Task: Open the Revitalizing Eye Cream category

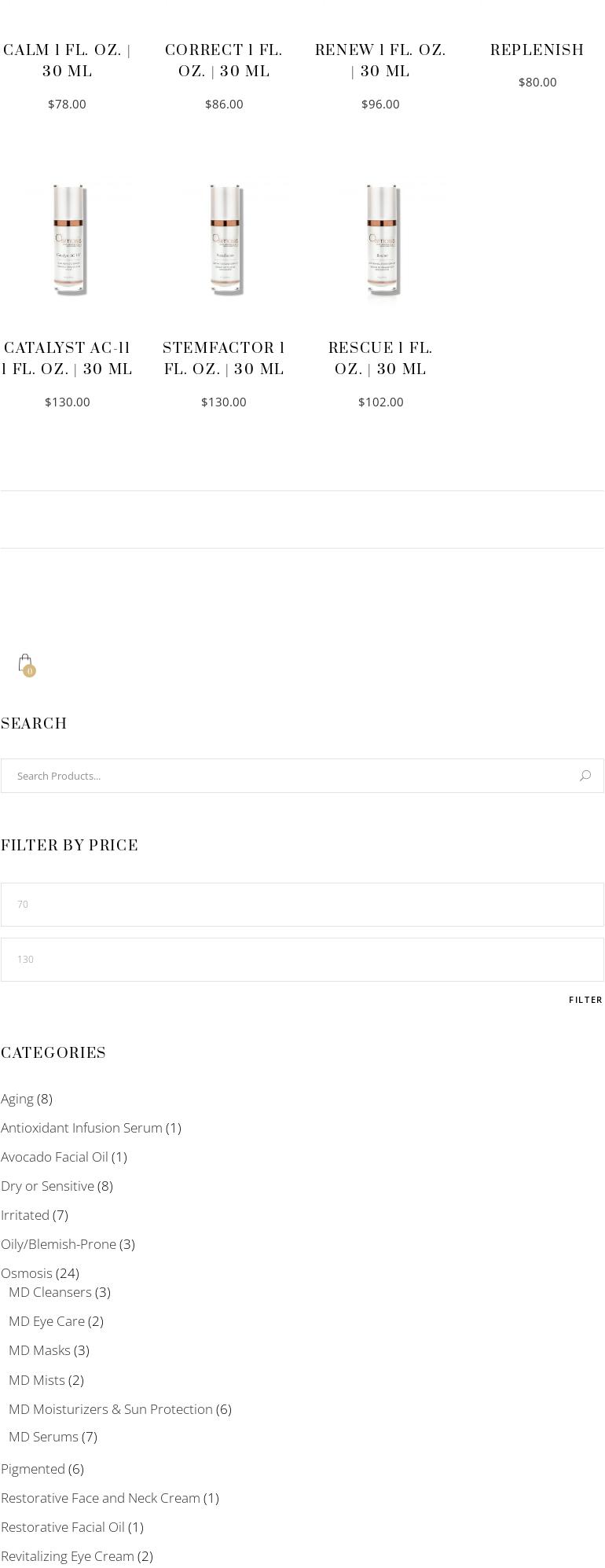Action: pos(68,1556)
